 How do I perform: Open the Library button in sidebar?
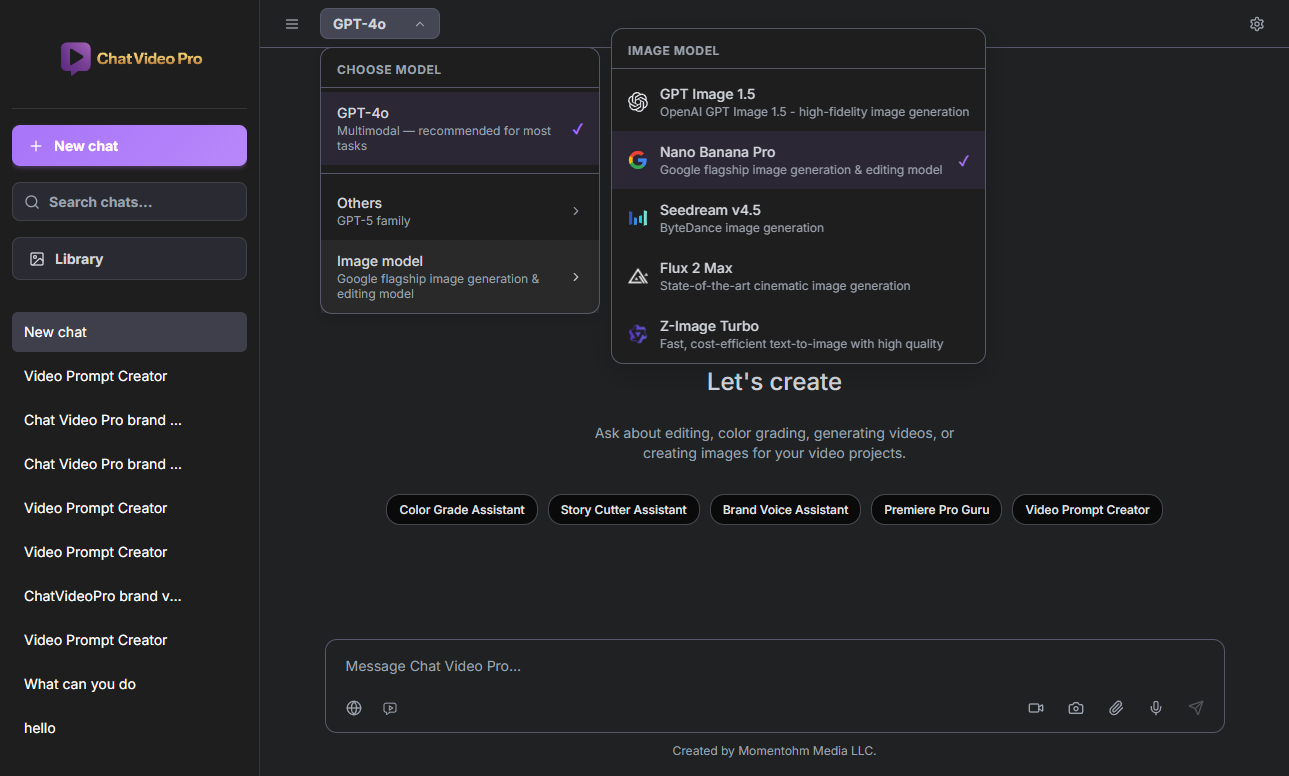(x=129, y=259)
